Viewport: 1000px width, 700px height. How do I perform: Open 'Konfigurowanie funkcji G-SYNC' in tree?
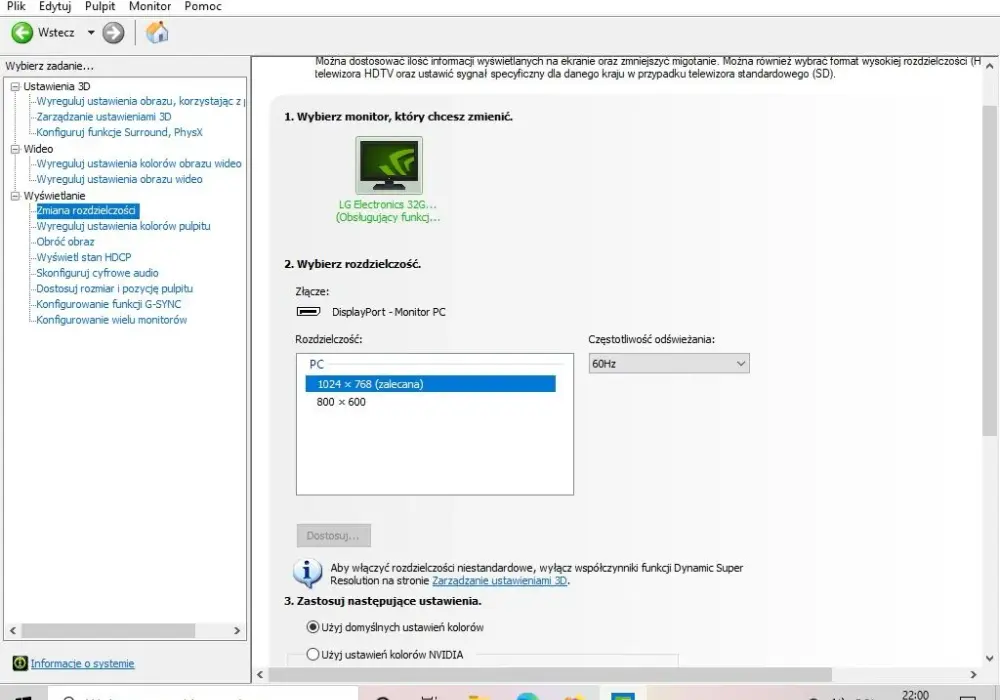[x=108, y=304]
